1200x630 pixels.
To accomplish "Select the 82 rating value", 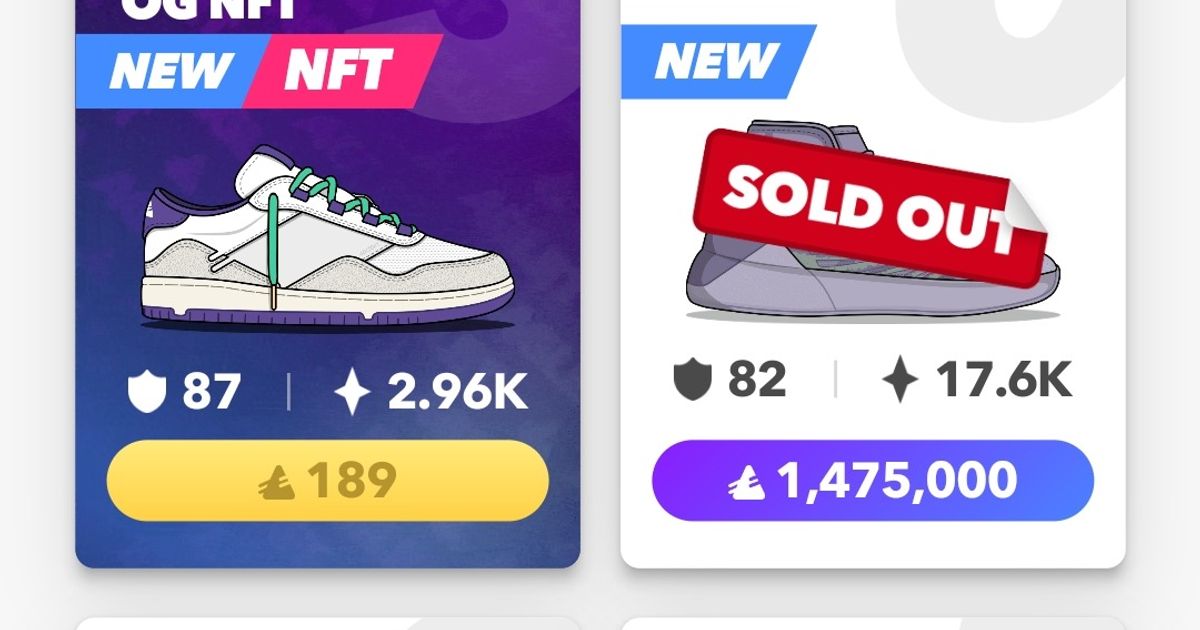I will click(x=757, y=381).
